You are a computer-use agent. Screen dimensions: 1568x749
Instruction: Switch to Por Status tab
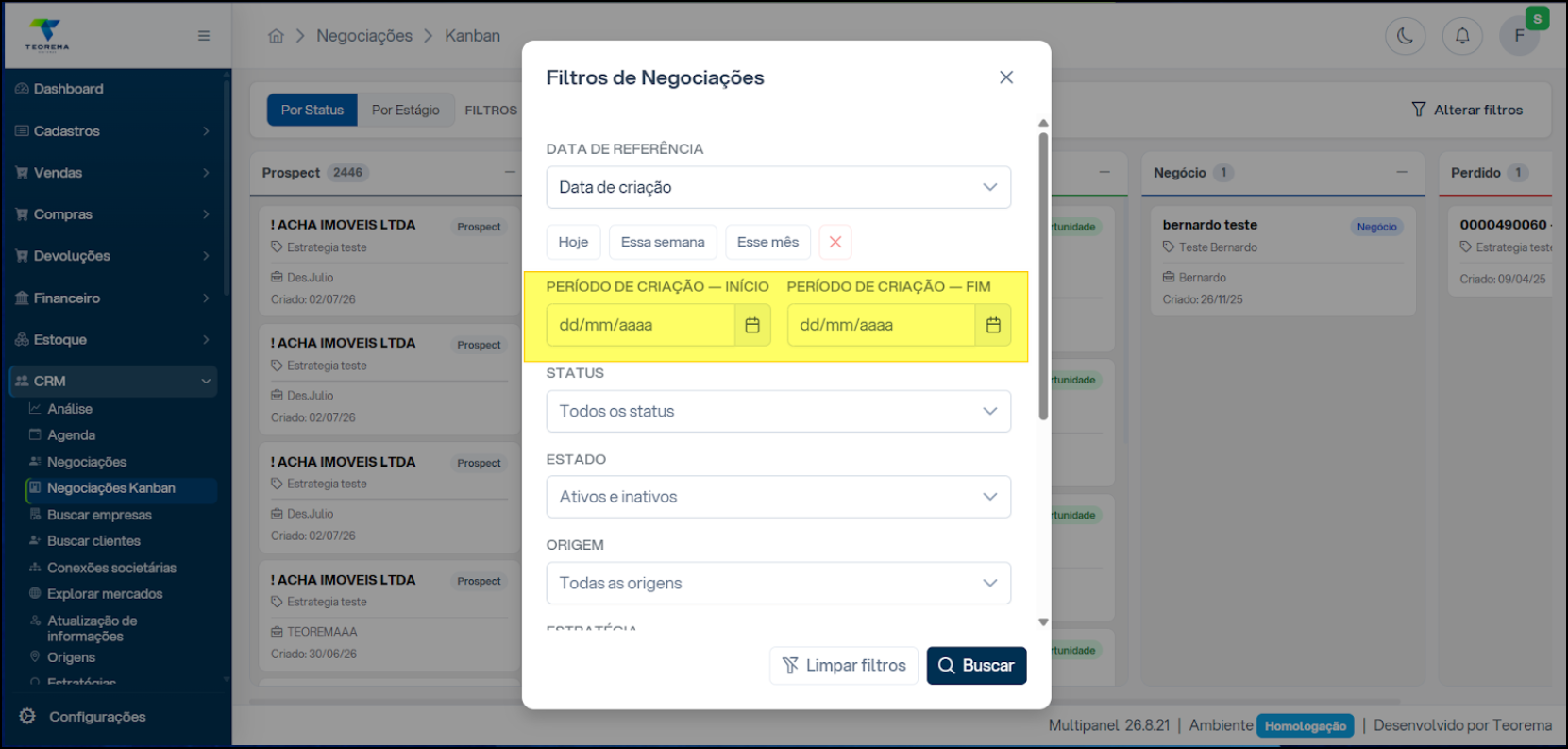click(312, 110)
